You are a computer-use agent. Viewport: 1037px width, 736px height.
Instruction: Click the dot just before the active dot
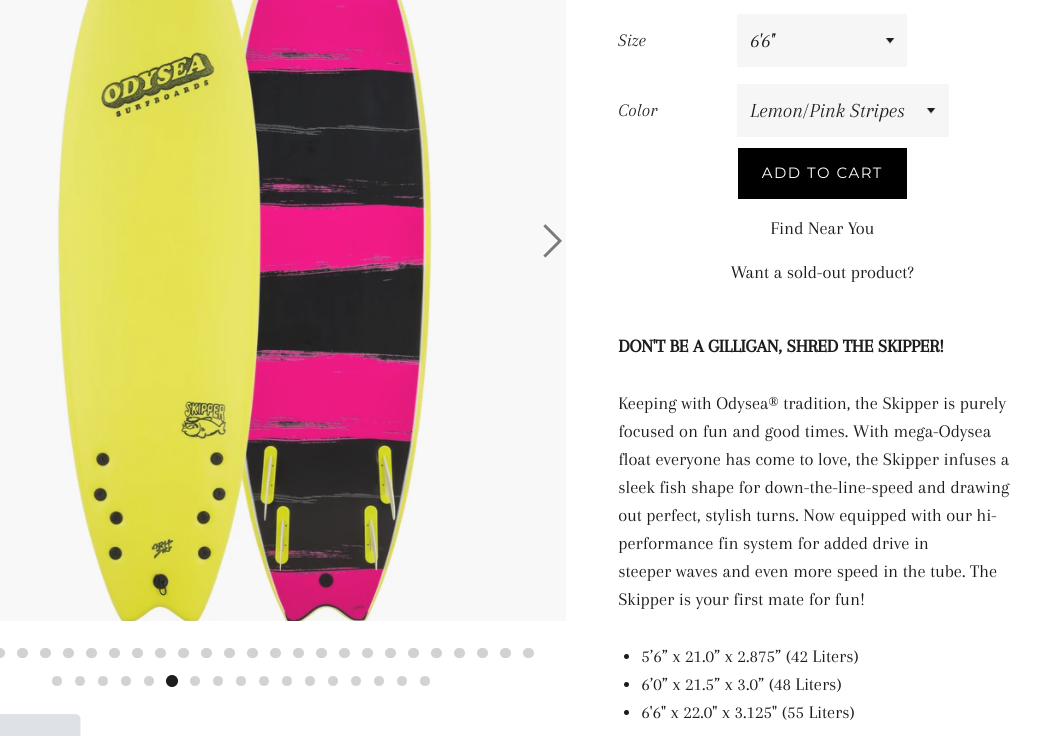149,681
